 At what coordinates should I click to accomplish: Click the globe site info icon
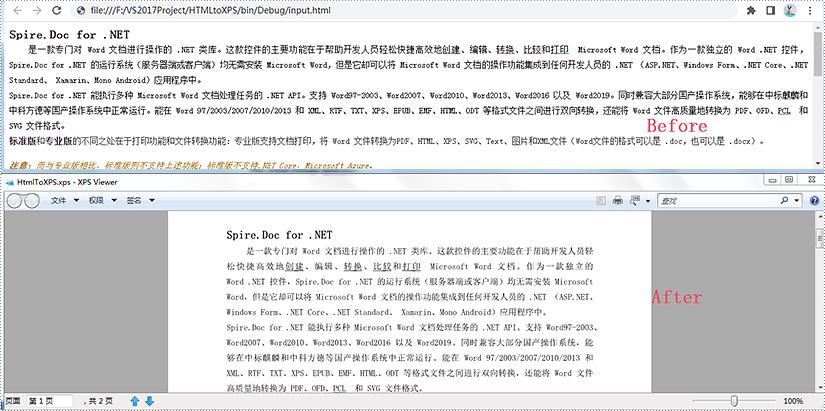tap(81, 10)
